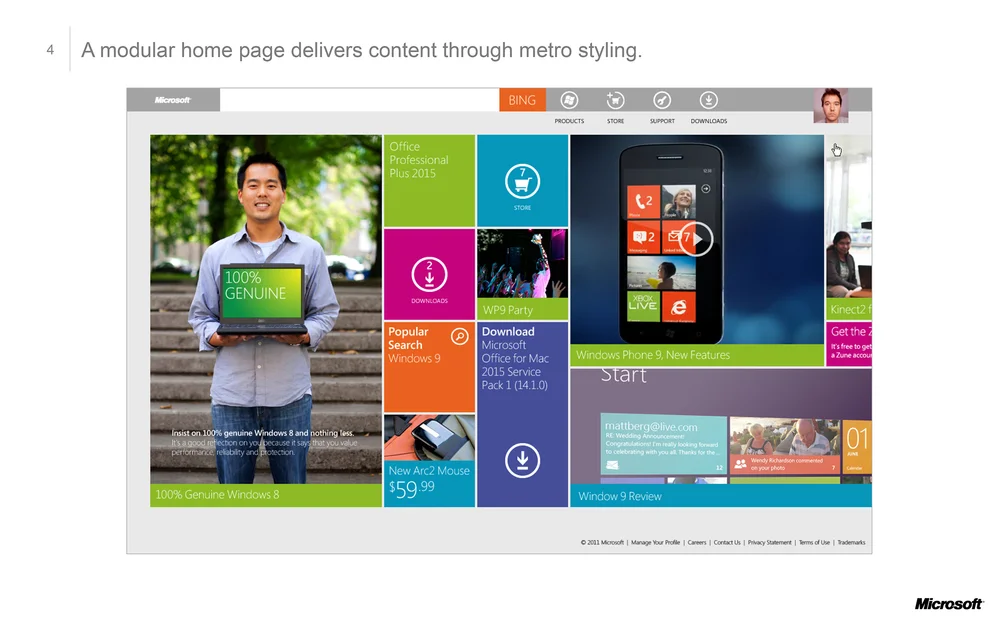Click the phone call tile on phone screen
Image resolution: width=1000 pixels, height=625 pixels.
pyautogui.click(x=643, y=202)
